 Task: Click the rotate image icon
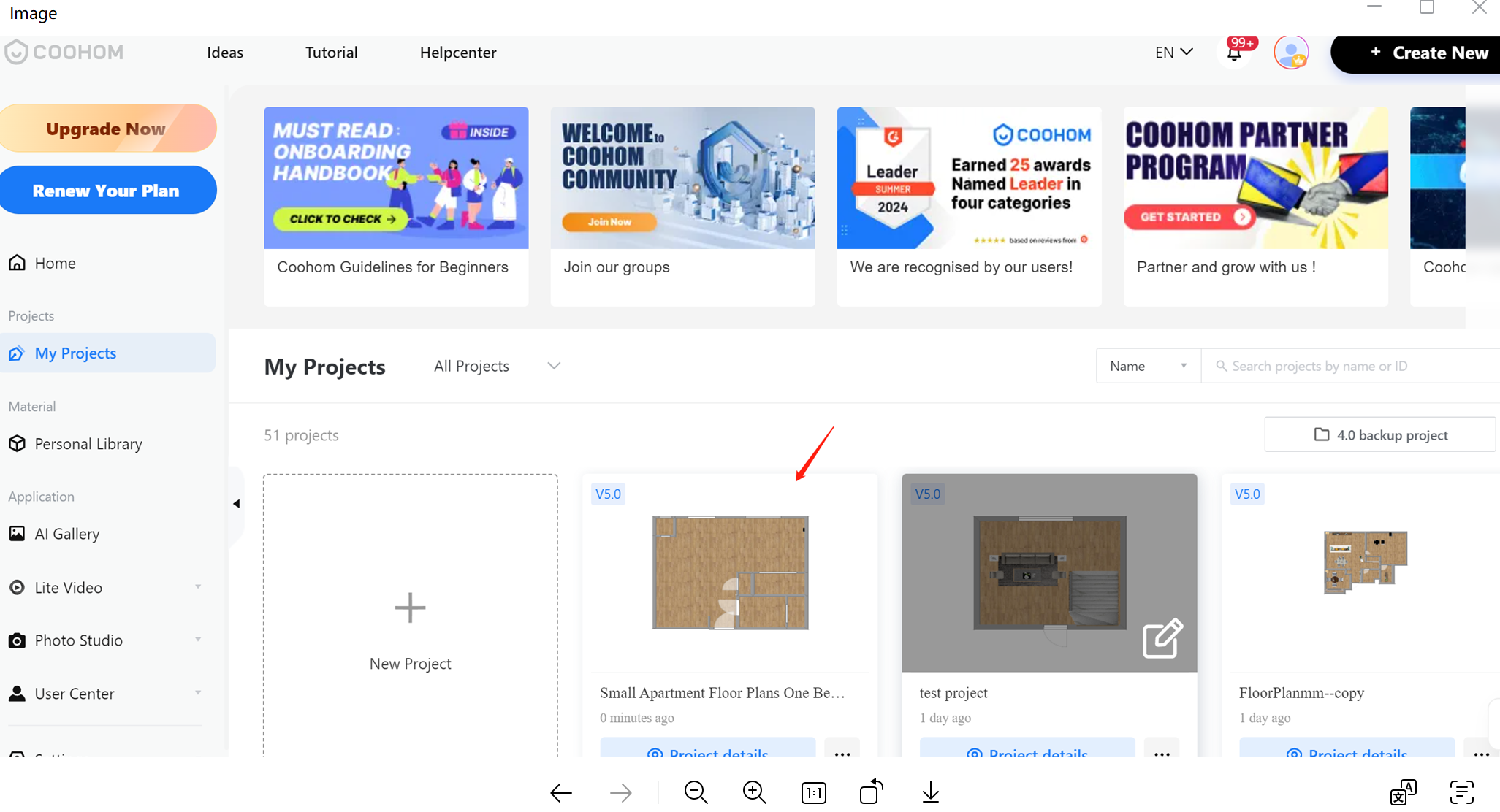coord(871,792)
